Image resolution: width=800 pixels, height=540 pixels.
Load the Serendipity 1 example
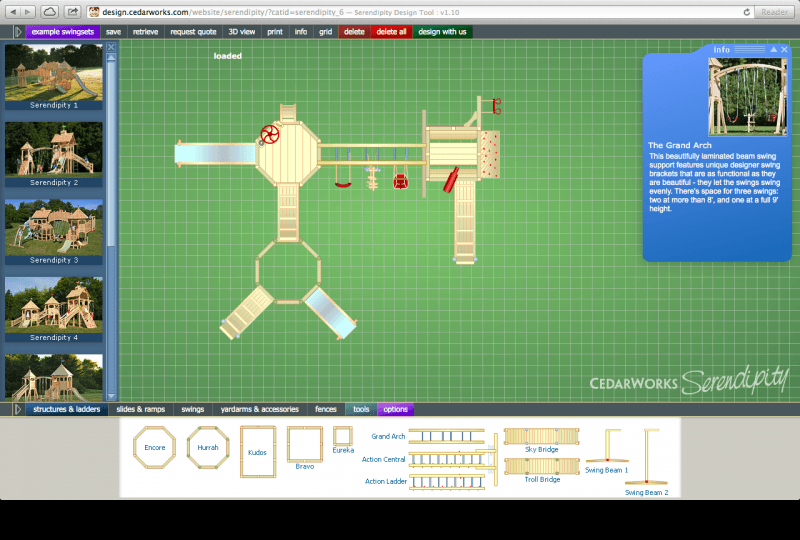pos(54,77)
